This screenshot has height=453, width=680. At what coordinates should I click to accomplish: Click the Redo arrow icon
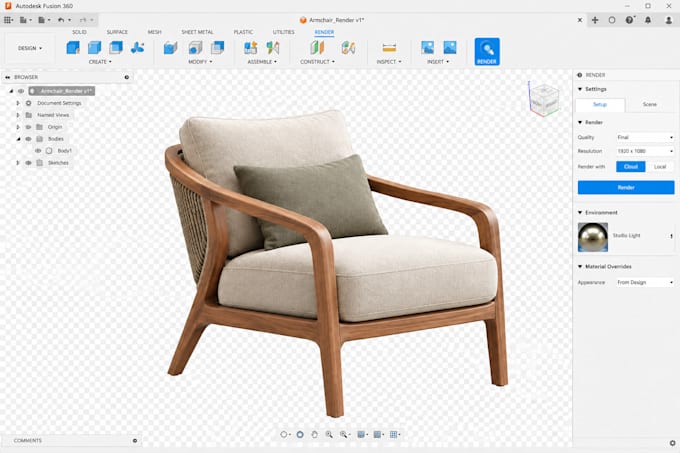83,20
